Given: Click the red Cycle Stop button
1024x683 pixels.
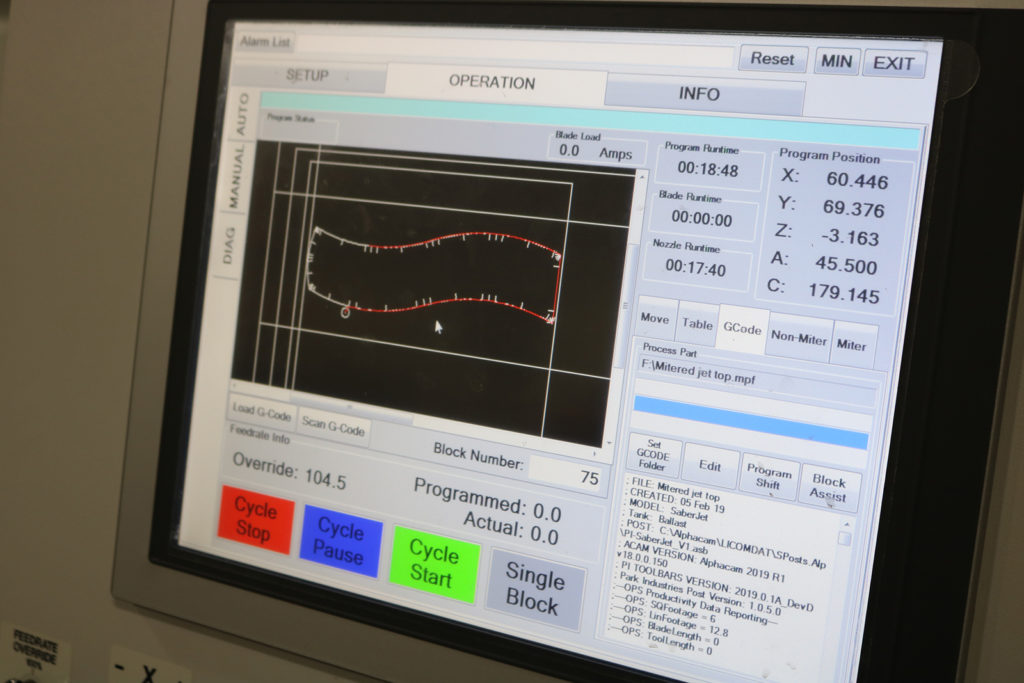Looking at the screenshot, I should pos(255,519).
